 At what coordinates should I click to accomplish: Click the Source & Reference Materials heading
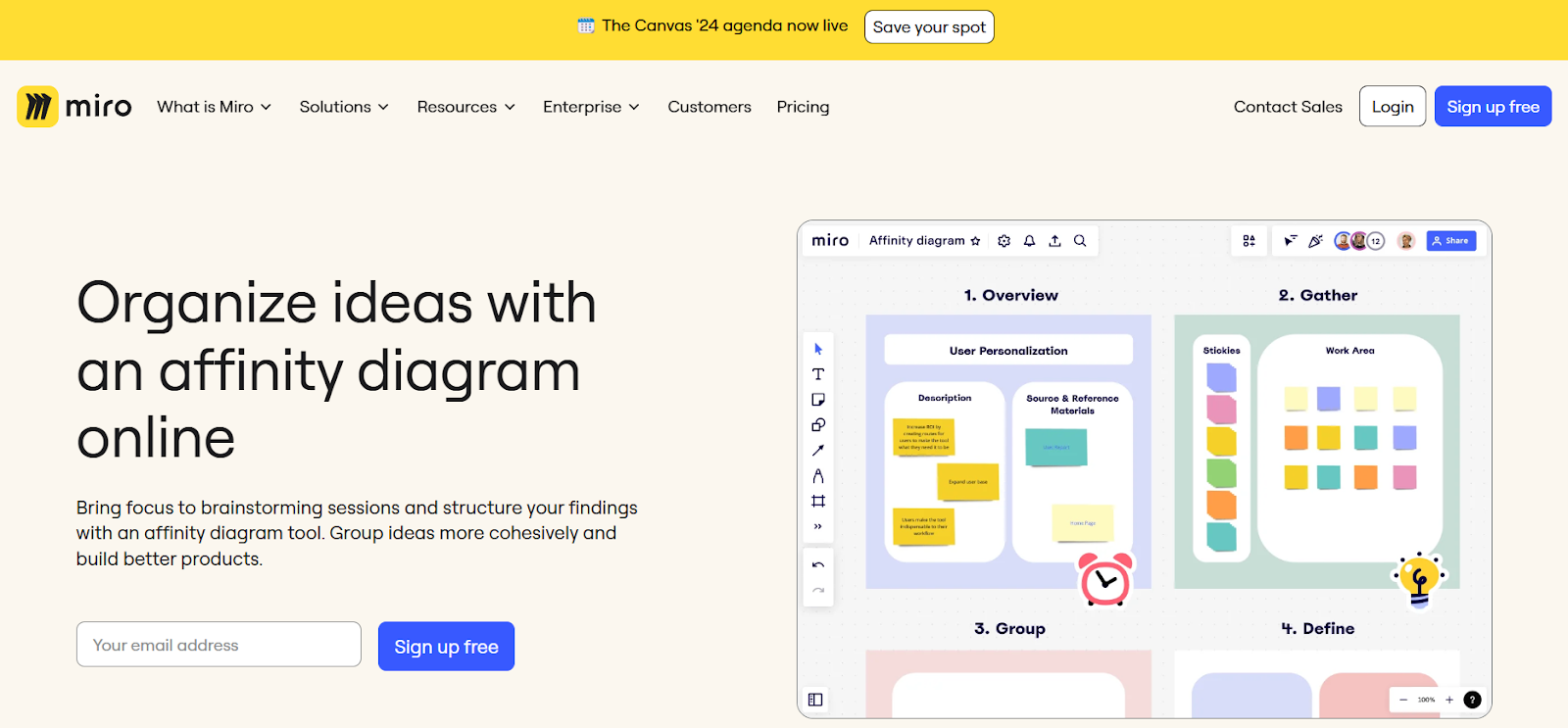pyautogui.click(x=1072, y=405)
